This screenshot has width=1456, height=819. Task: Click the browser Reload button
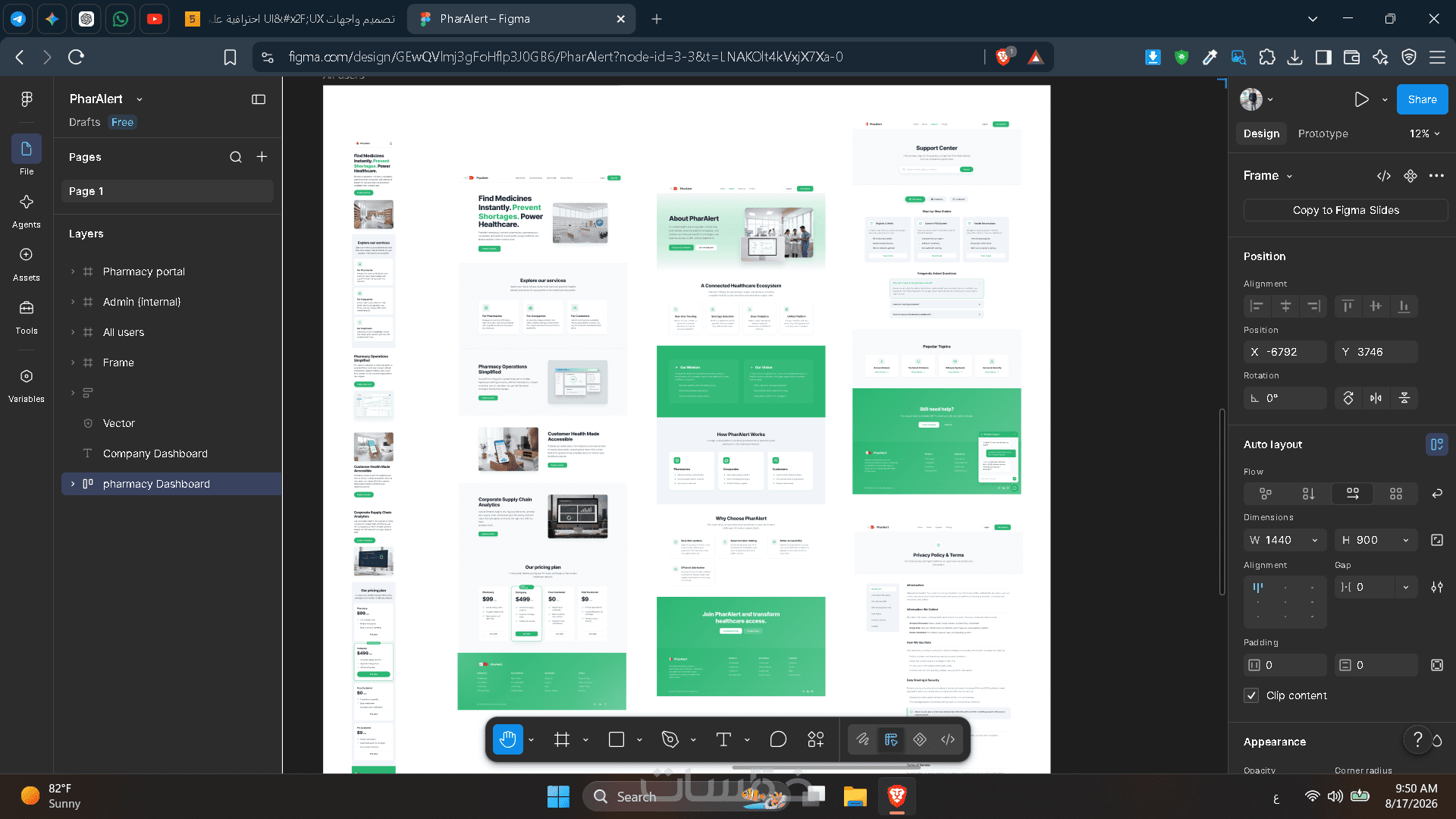coord(76,57)
